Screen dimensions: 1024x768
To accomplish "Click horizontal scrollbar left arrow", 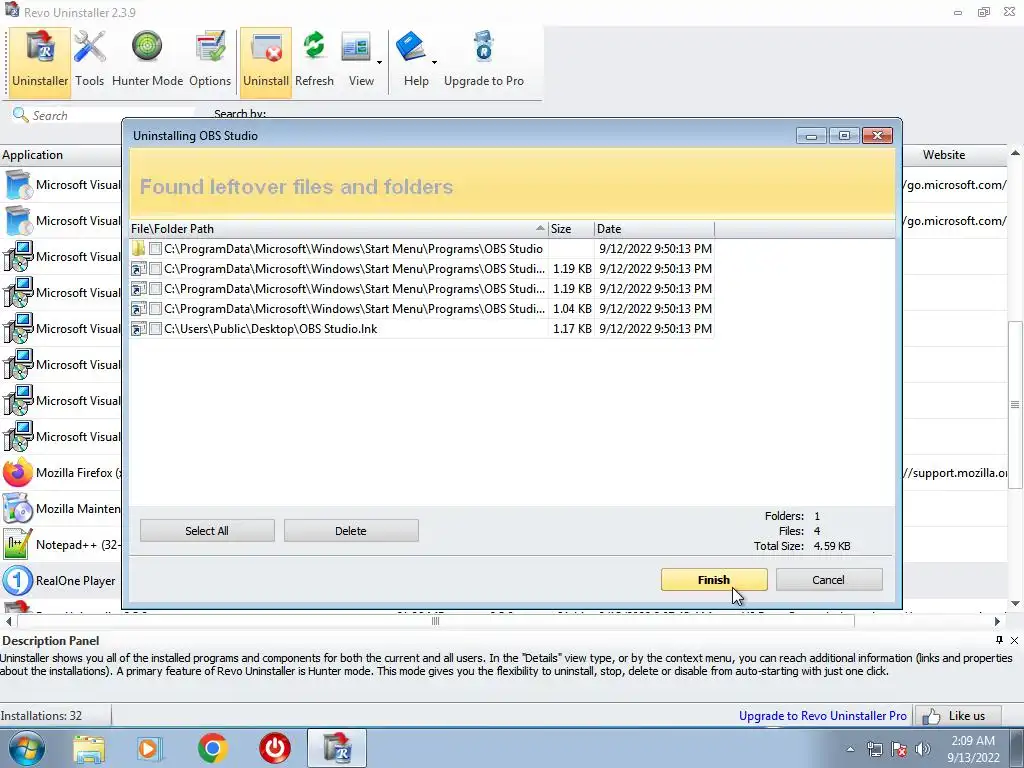I will point(8,622).
